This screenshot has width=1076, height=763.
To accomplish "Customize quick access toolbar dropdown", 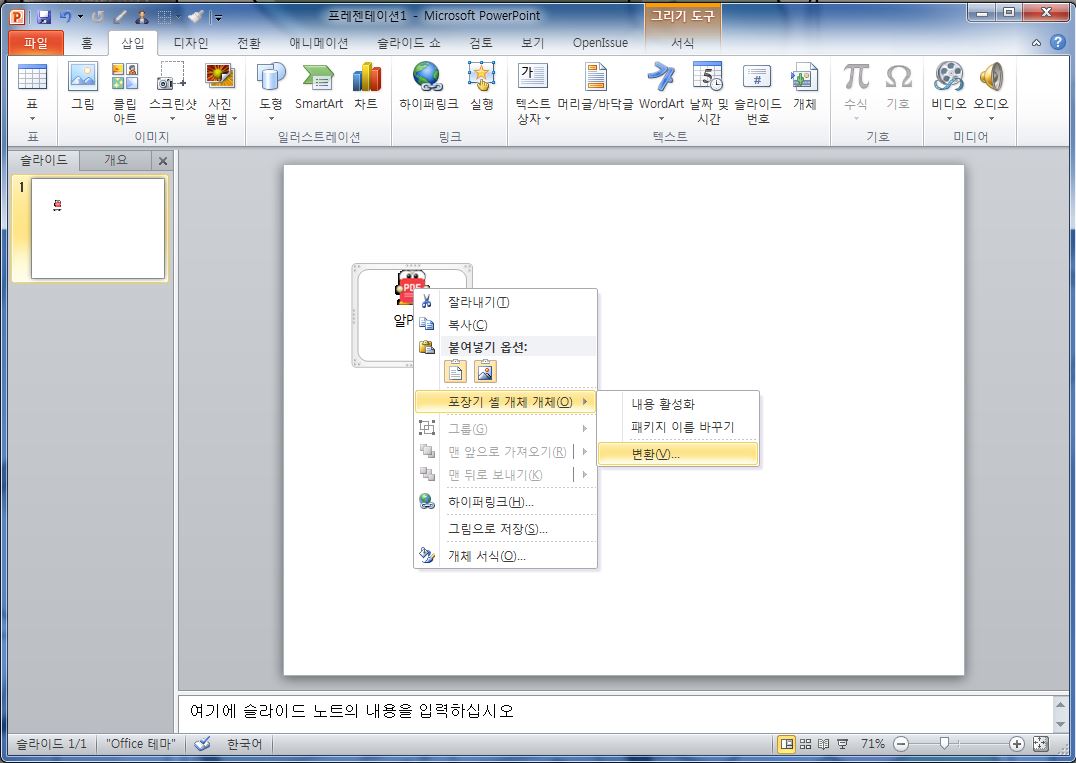I will [x=218, y=17].
